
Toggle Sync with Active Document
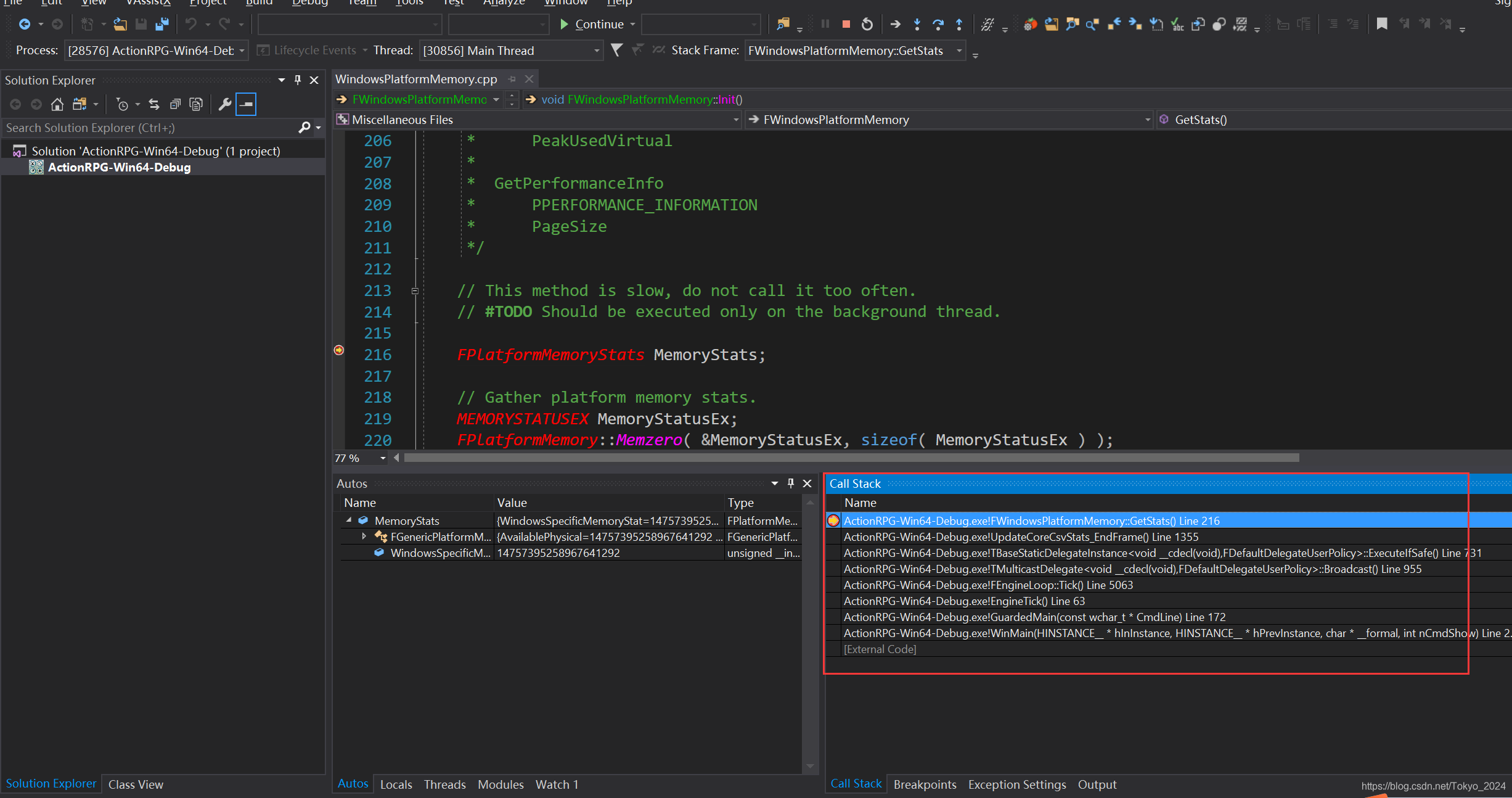coord(154,104)
